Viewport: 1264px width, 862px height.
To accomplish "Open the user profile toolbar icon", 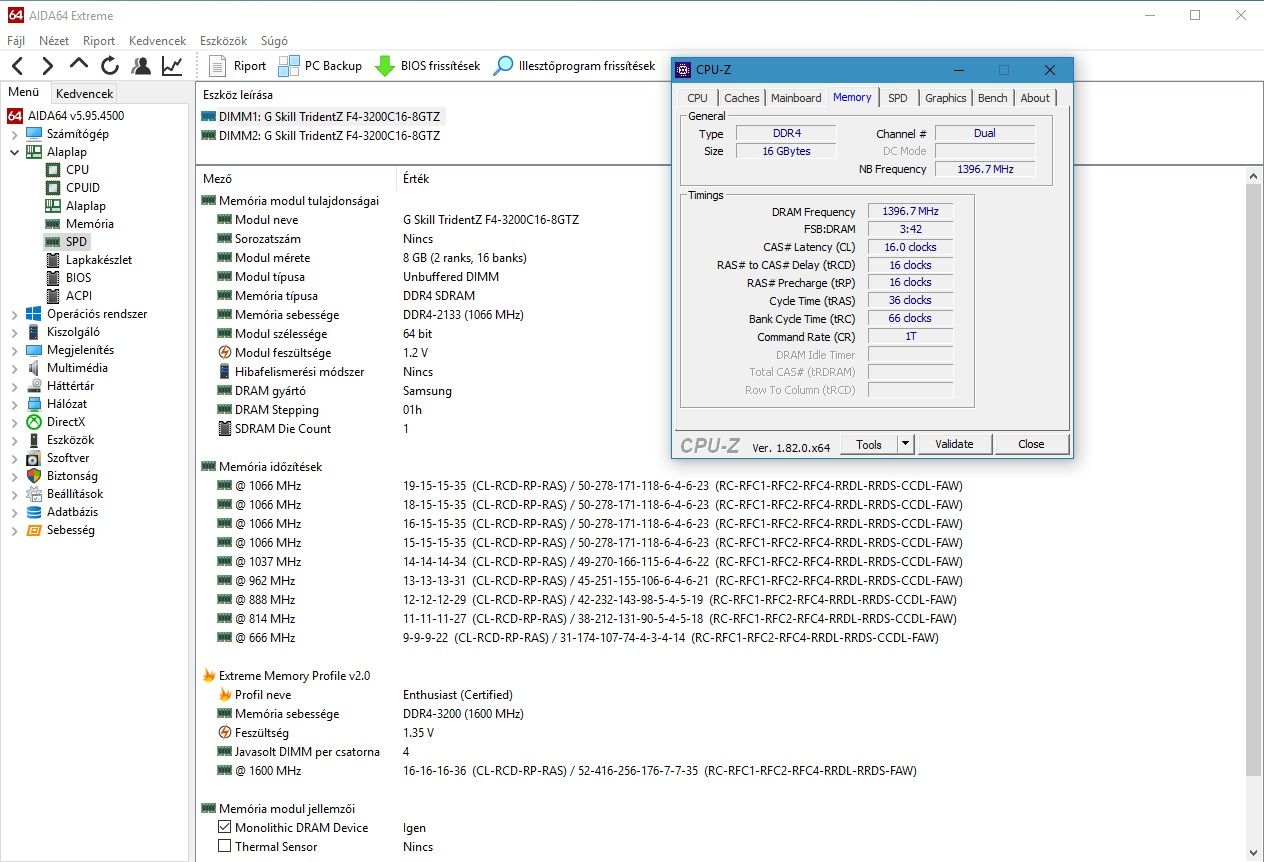I will pos(141,66).
